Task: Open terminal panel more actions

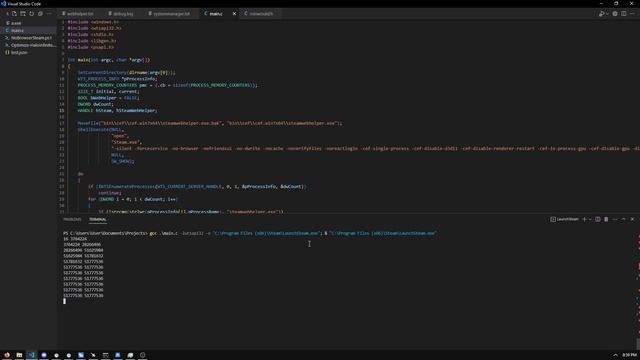Action: click(615, 220)
